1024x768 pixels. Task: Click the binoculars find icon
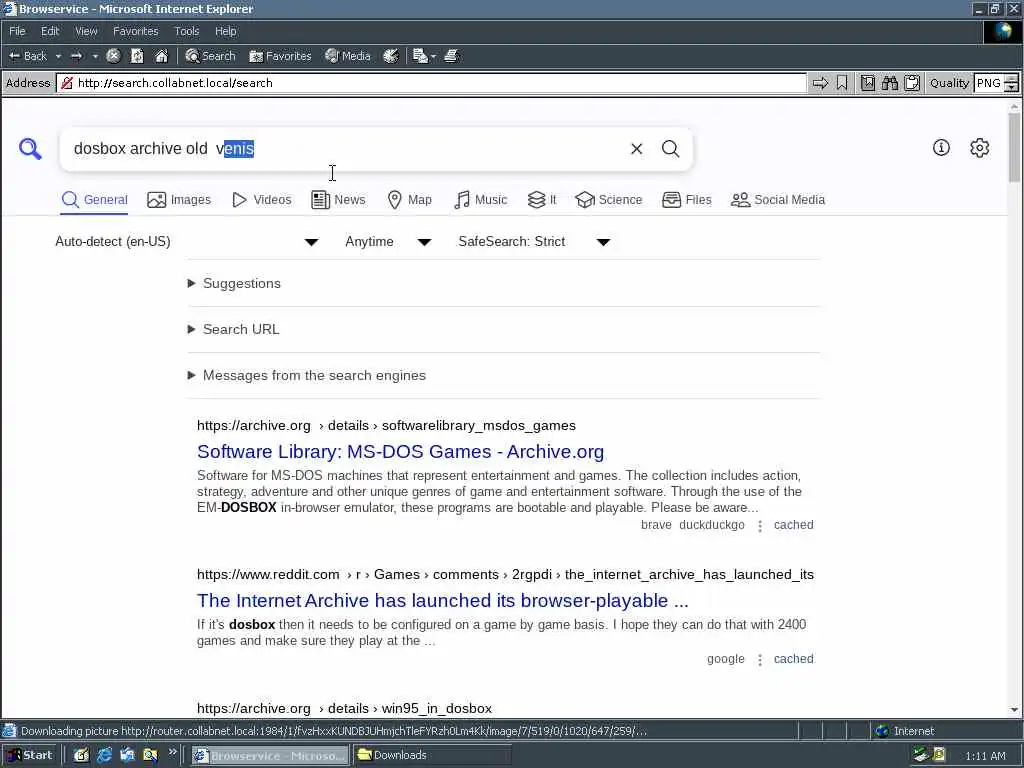coord(889,83)
